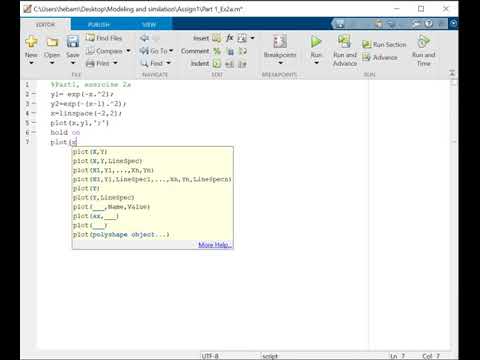Expand the Run dropdown arrow
This screenshot has height=360, width=480.
point(316,63)
